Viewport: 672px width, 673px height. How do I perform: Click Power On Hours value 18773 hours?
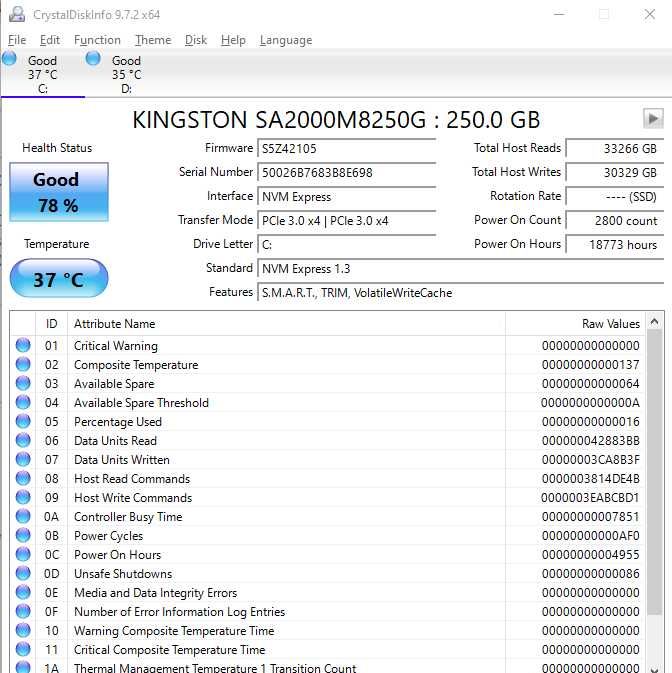pos(615,245)
